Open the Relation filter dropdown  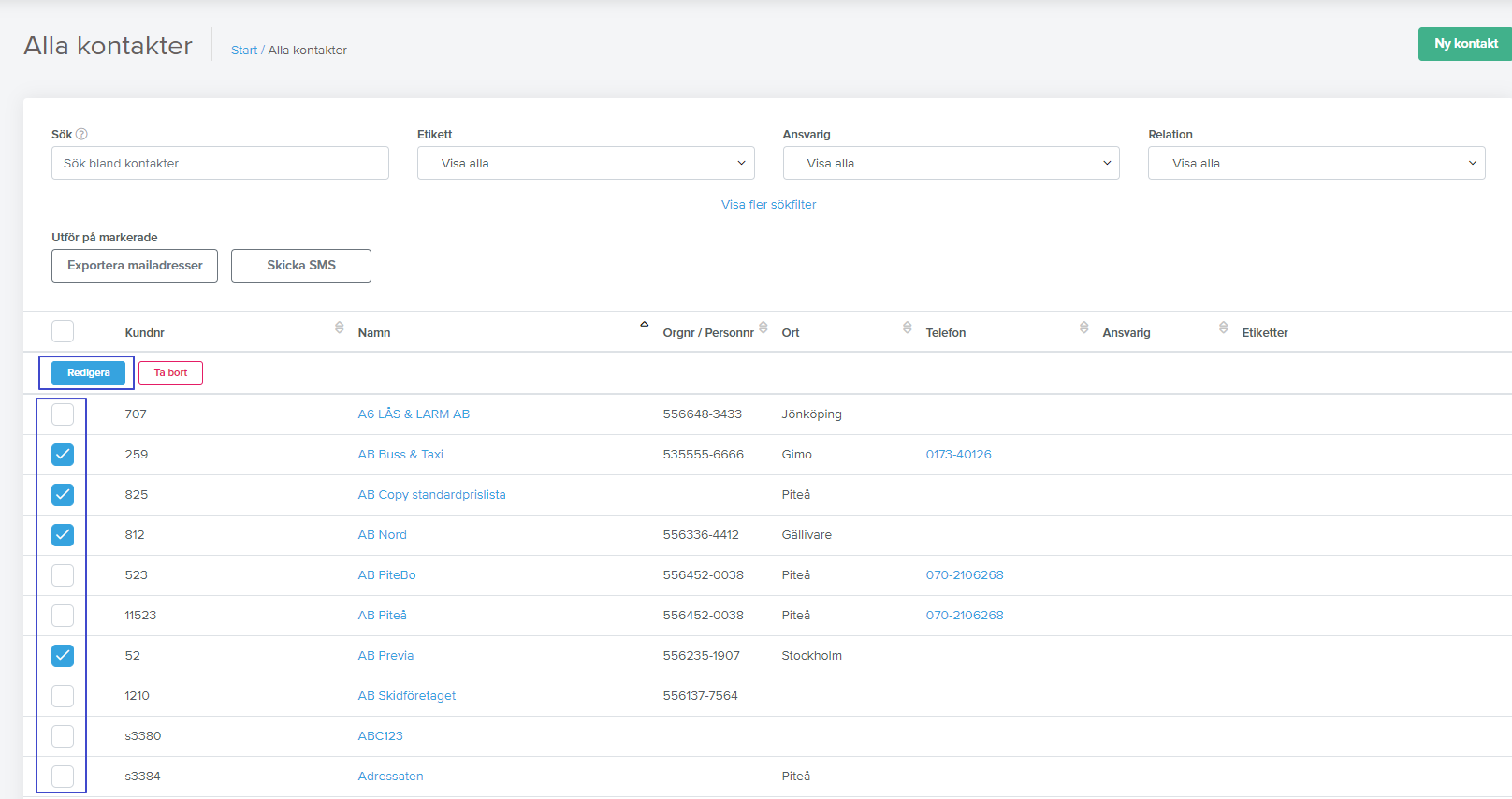[x=1316, y=163]
